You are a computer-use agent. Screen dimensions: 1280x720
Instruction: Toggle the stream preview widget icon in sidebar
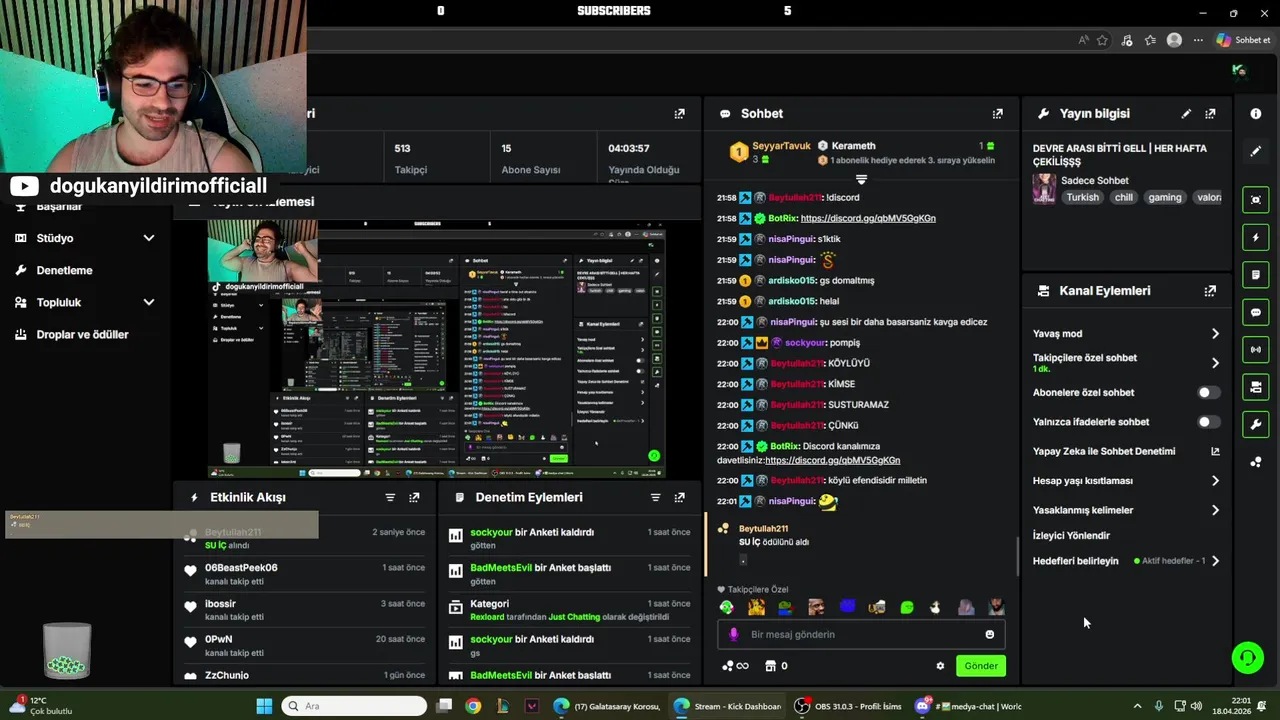(x=1256, y=199)
